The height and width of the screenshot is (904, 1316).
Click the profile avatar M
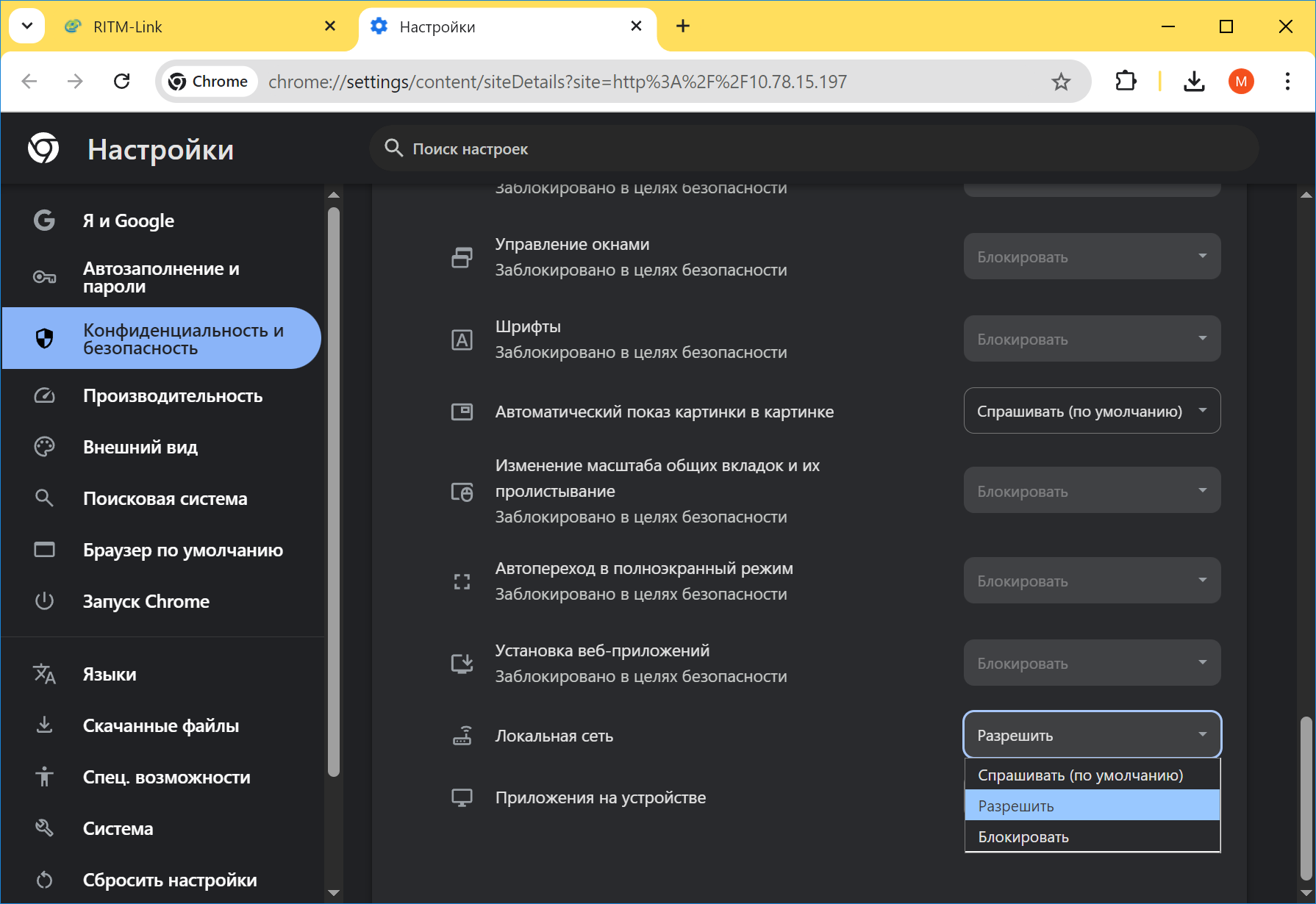[1241, 82]
